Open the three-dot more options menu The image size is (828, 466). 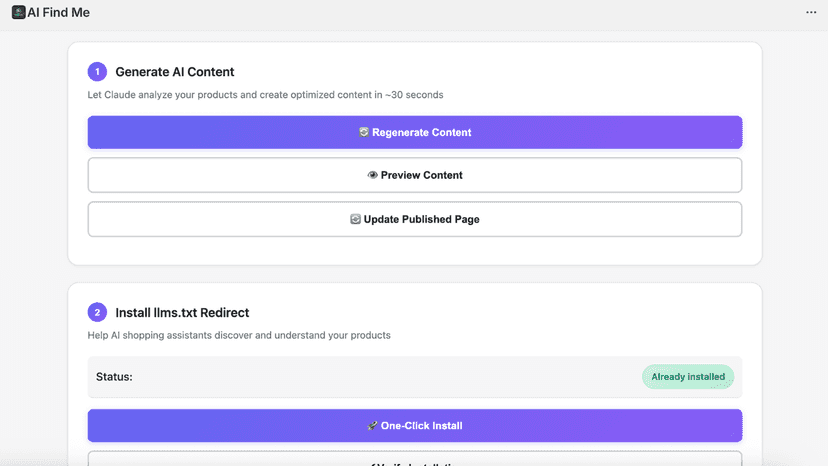(811, 12)
